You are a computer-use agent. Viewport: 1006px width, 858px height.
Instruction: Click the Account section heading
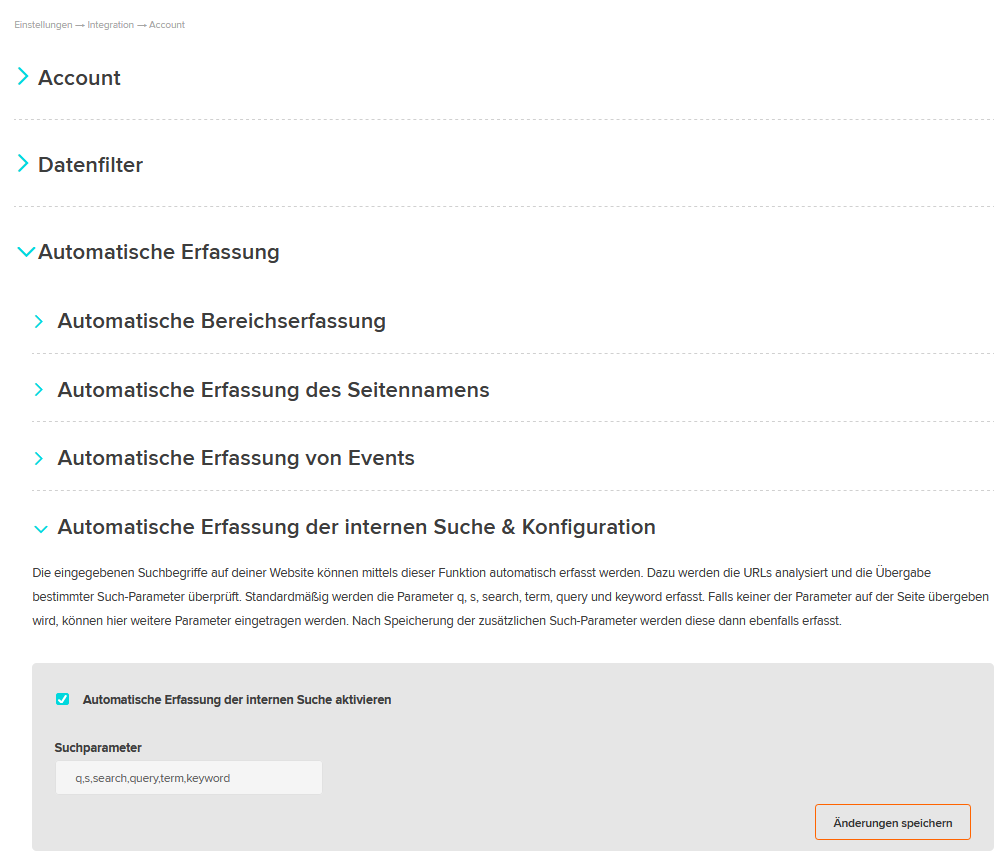tap(79, 78)
